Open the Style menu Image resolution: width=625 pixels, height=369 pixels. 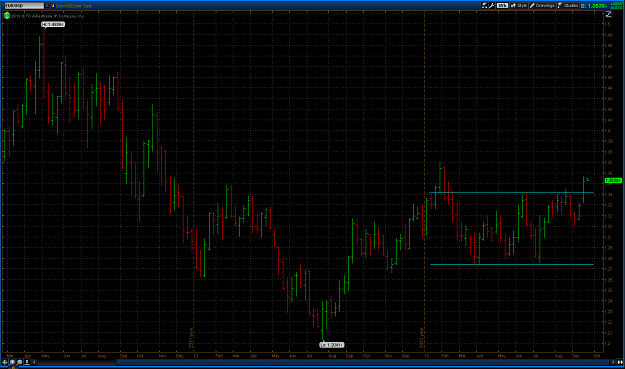[x=519, y=6]
